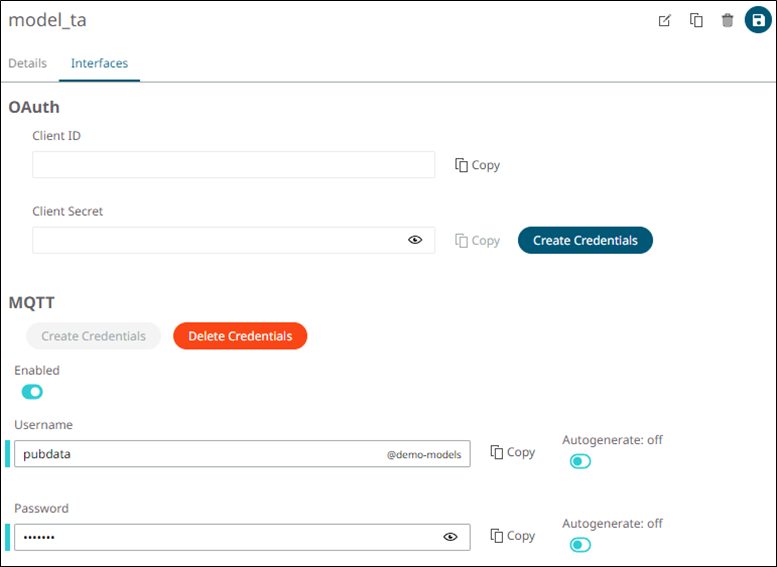Toggle Autogenerate for Username

580,461
